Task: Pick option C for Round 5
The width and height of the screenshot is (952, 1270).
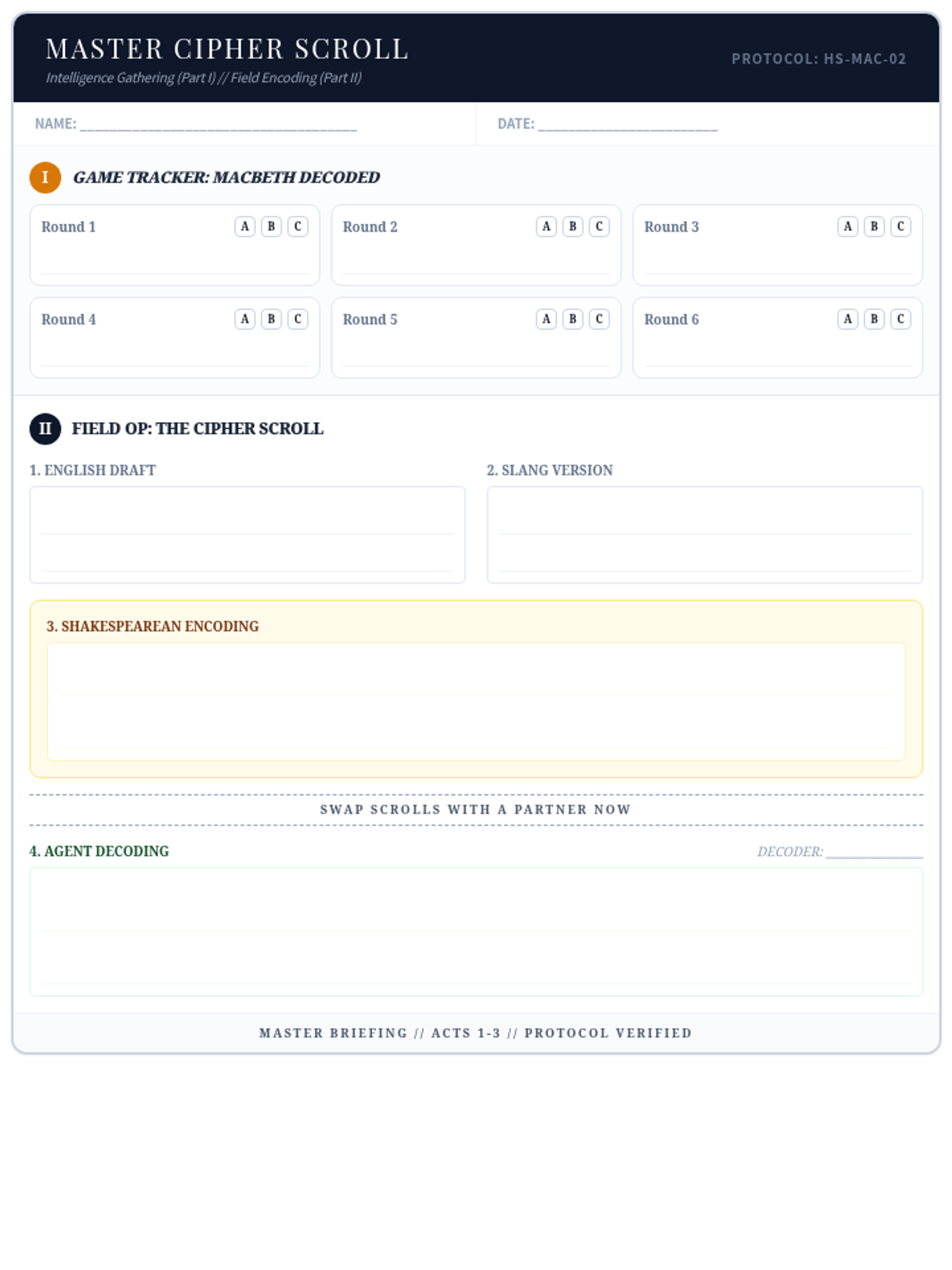Action: click(599, 319)
